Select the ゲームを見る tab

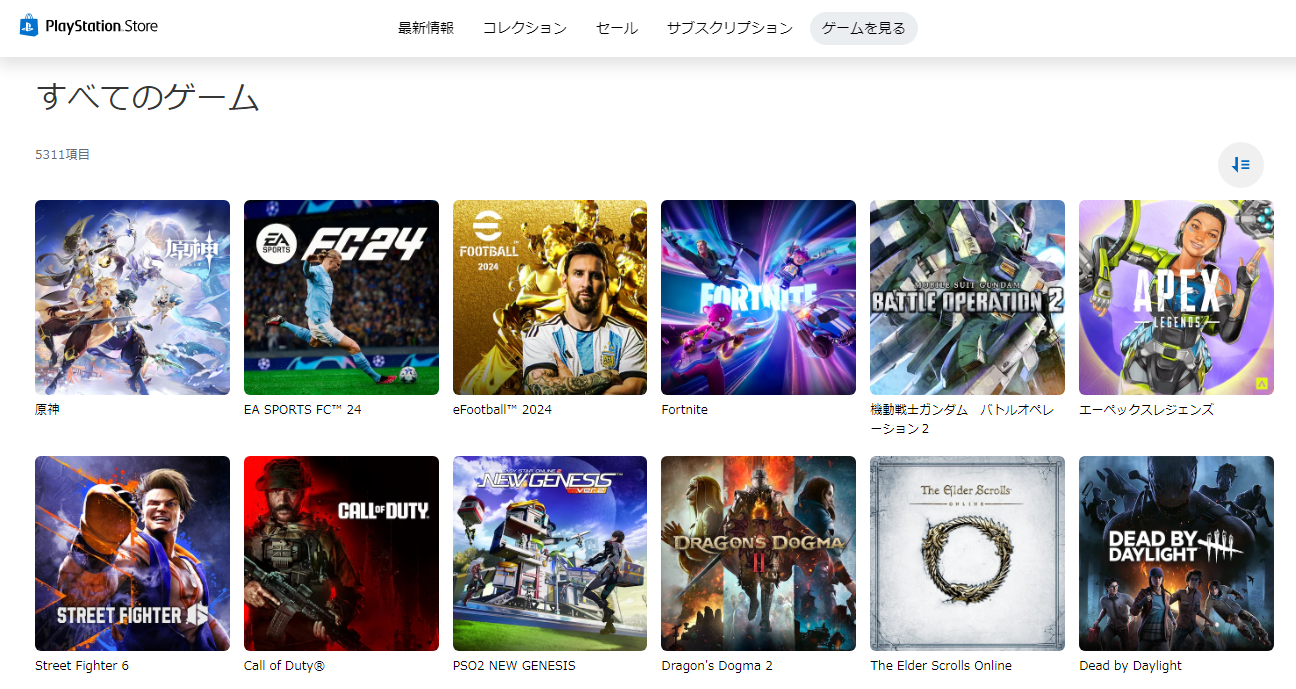[x=864, y=28]
